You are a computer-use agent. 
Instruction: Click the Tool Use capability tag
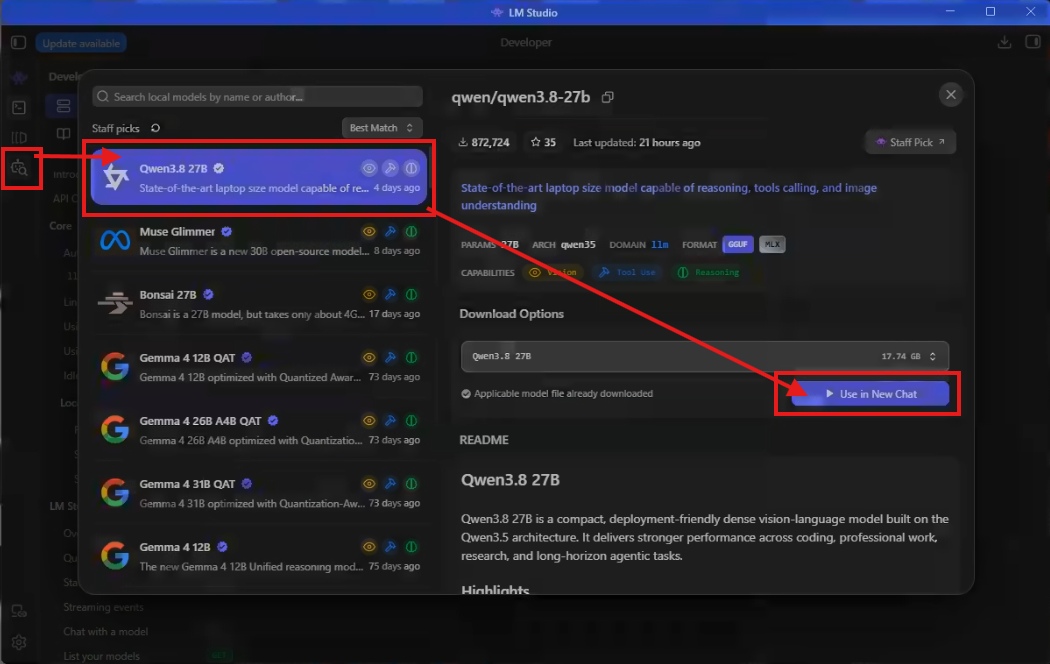pos(627,272)
